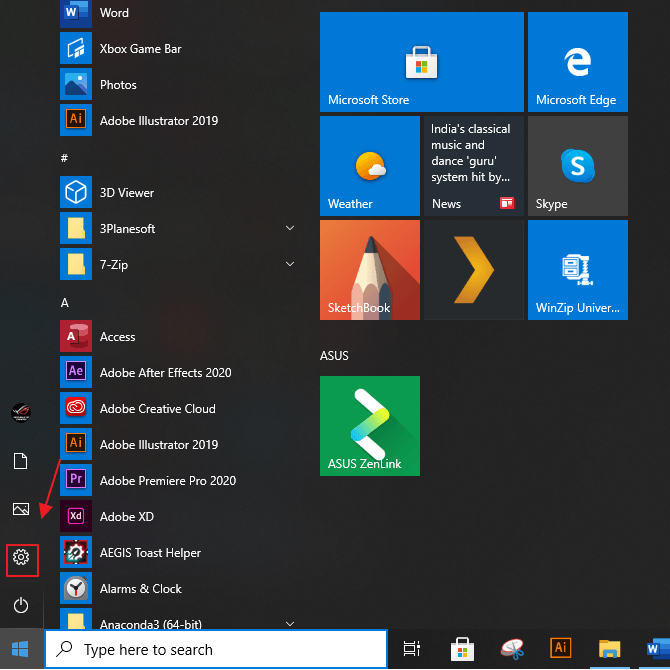Switch to Word on the taskbar
Viewport: 670px width, 670px height.
coord(656,649)
